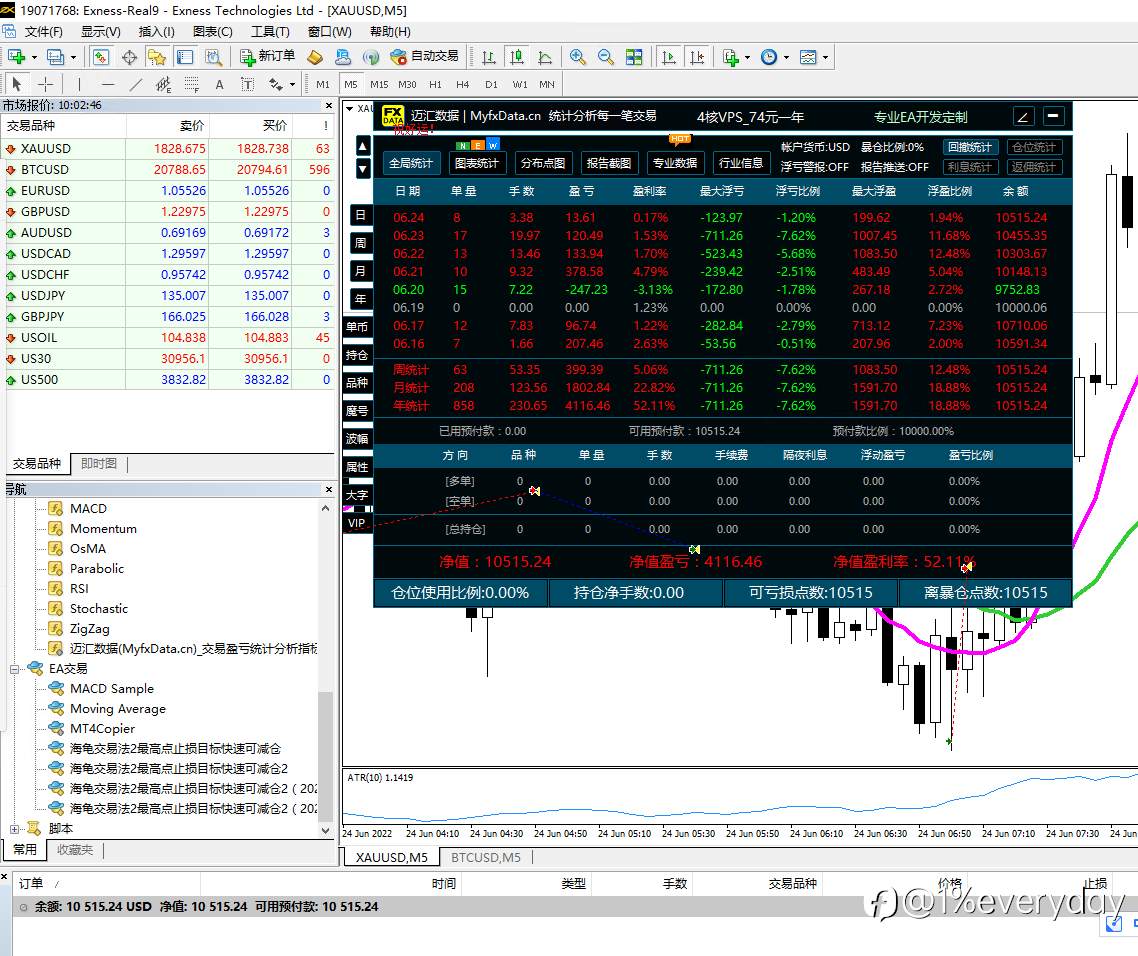Image resolution: width=1138 pixels, height=956 pixels.
Task: Select the equidistant channel tool
Action: click(x=163, y=84)
